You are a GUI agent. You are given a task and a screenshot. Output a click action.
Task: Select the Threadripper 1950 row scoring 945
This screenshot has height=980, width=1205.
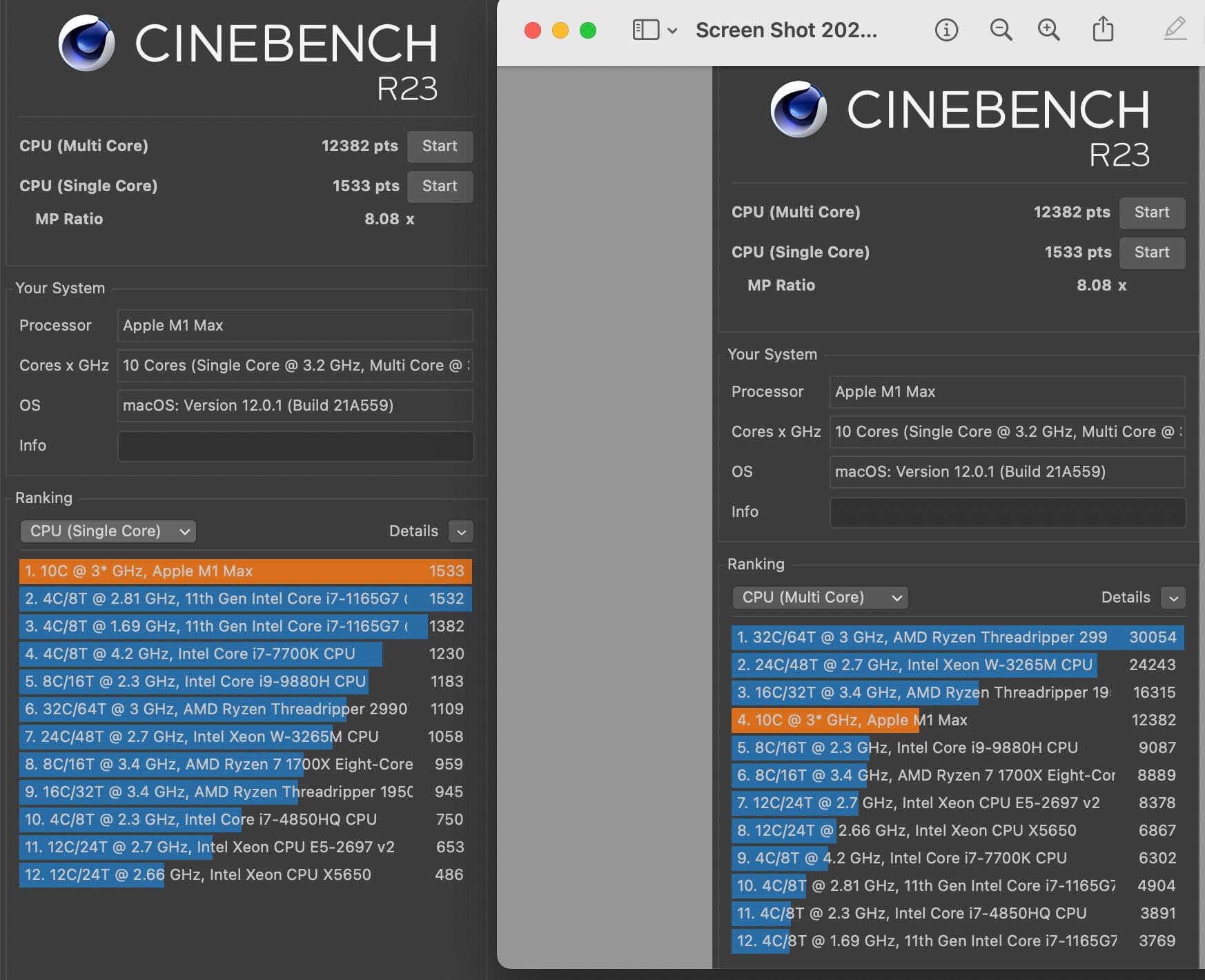point(246,792)
